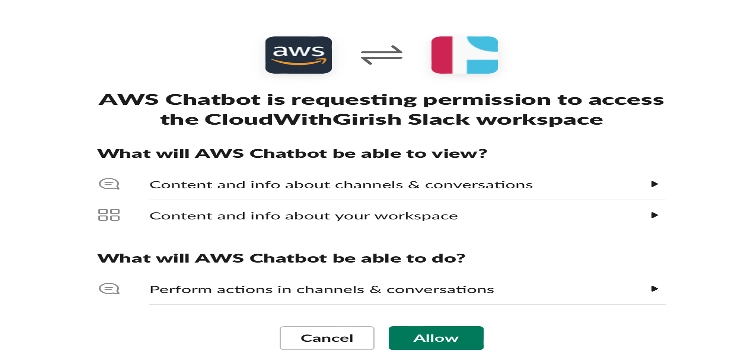Click 'AWS Chatbot is requesting permission to access' line
This screenshot has height=360, width=742.
coord(381,100)
